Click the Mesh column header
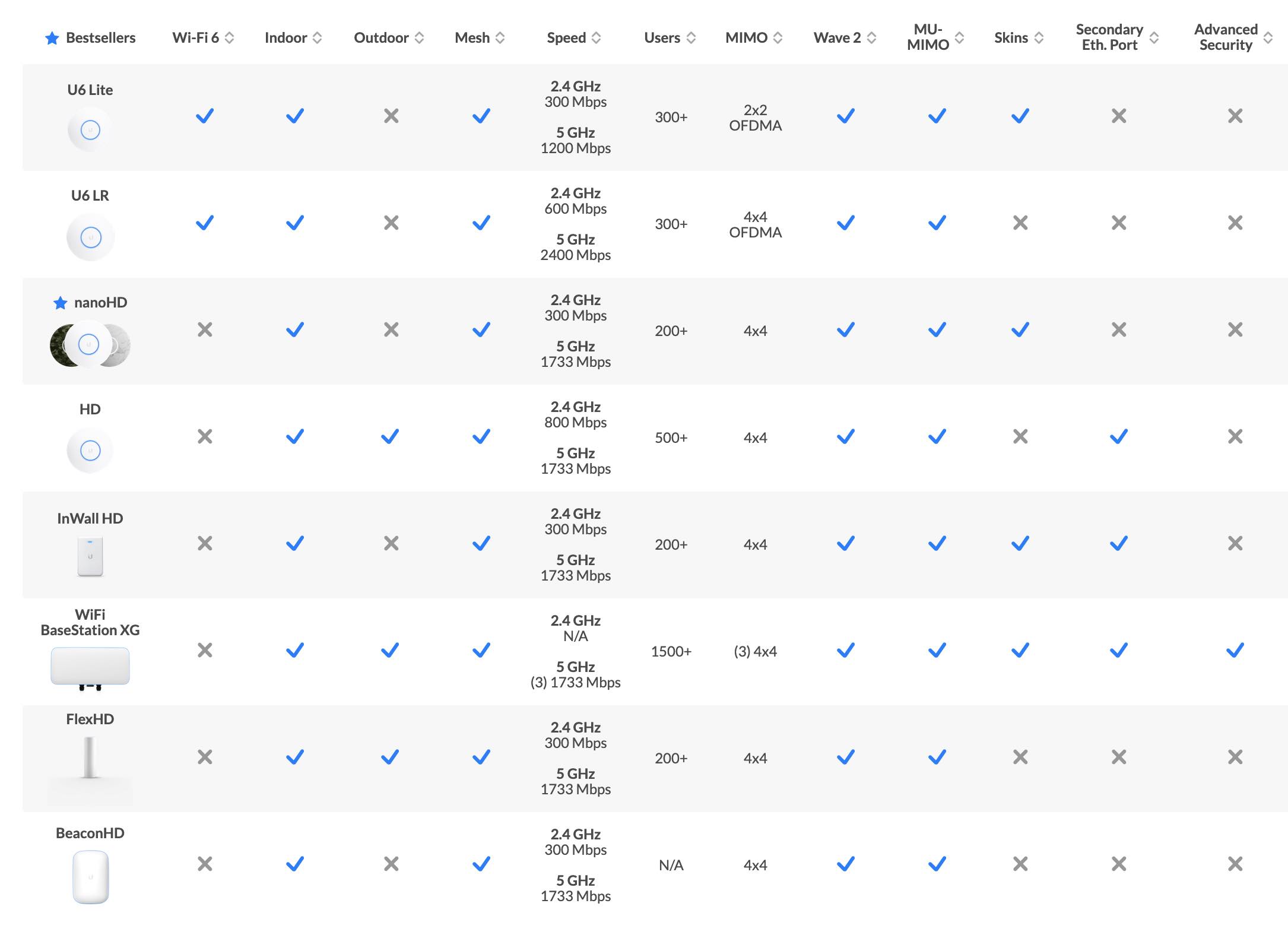The image size is (1288, 932). [472, 38]
